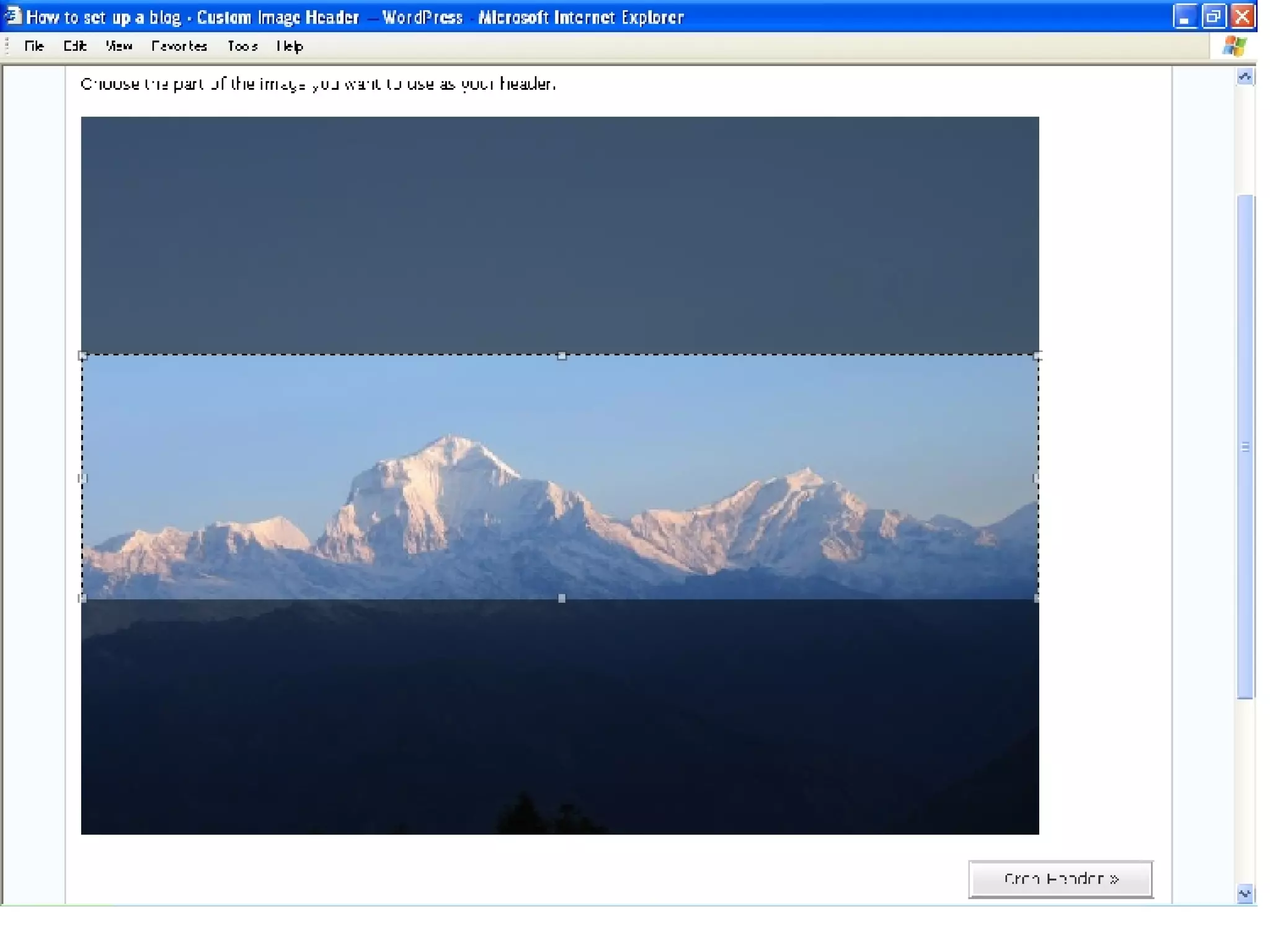This screenshot has height=952, width=1270.
Task: Click the left-middle crop selection handle
Action: click(82, 478)
